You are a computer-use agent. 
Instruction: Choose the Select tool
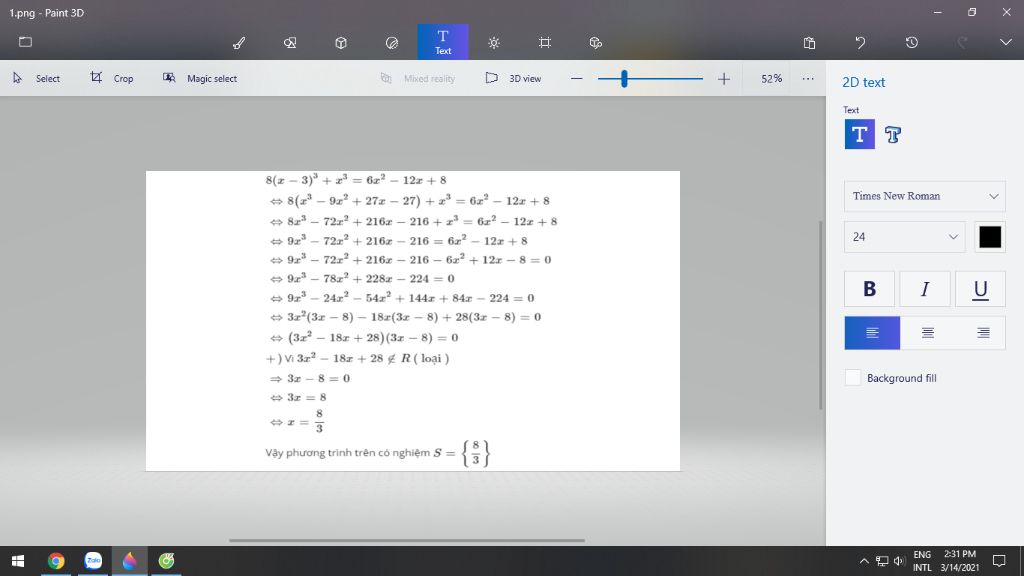tap(37, 78)
